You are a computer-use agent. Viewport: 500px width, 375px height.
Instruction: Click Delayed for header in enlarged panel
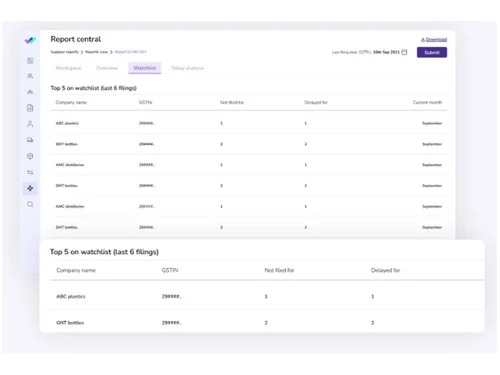click(385, 270)
